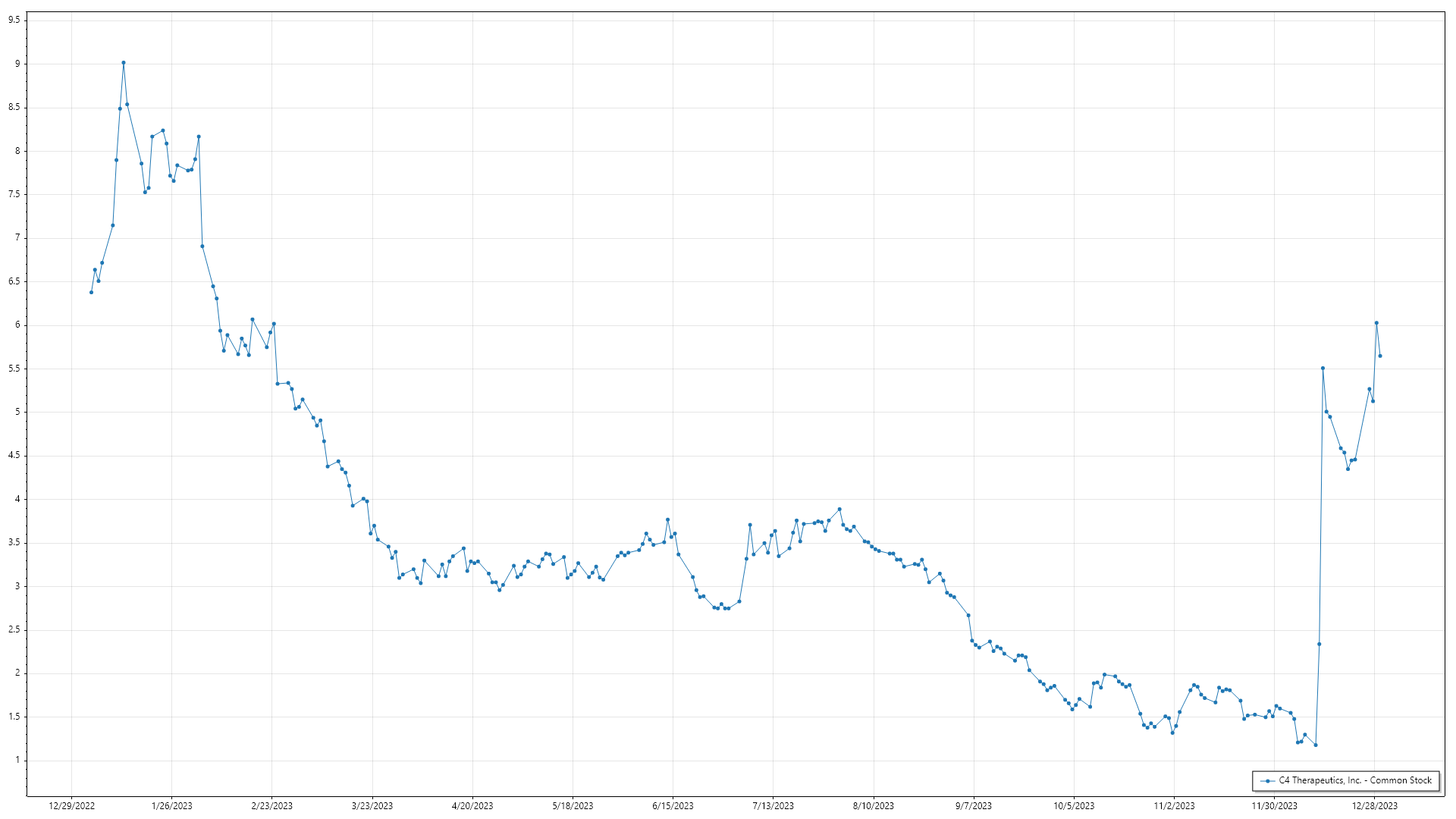
Task: Click the 12/29/2022 x-axis date label
Action: point(72,806)
